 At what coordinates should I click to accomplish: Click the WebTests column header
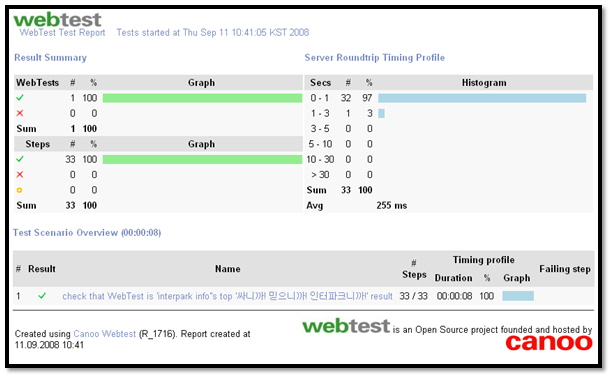coord(38,83)
